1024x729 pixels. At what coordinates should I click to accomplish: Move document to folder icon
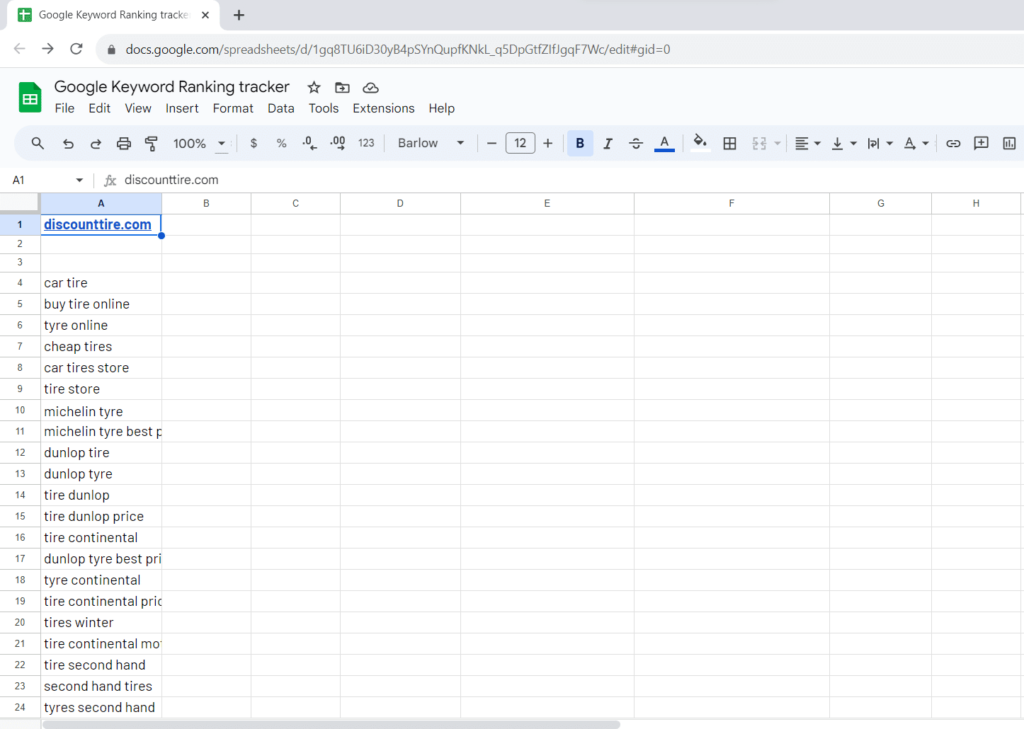pos(342,88)
